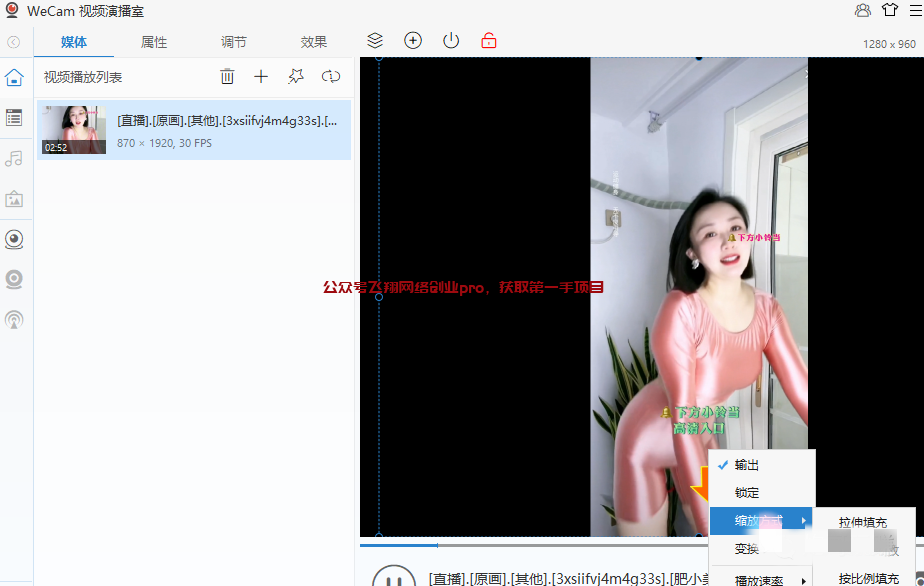Open the home icon in left sidebar
The image size is (924, 586).
pos(14,78)
